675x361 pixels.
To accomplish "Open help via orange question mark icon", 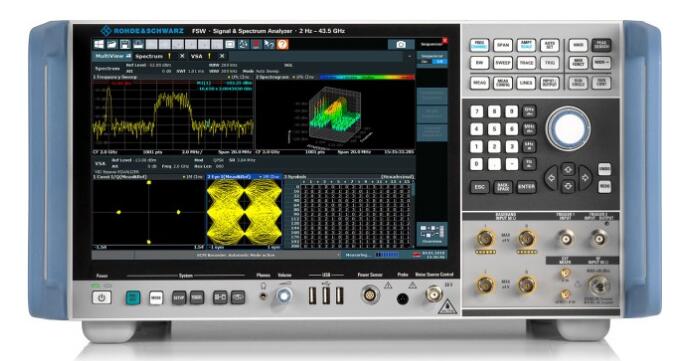I will coord(282,44).
